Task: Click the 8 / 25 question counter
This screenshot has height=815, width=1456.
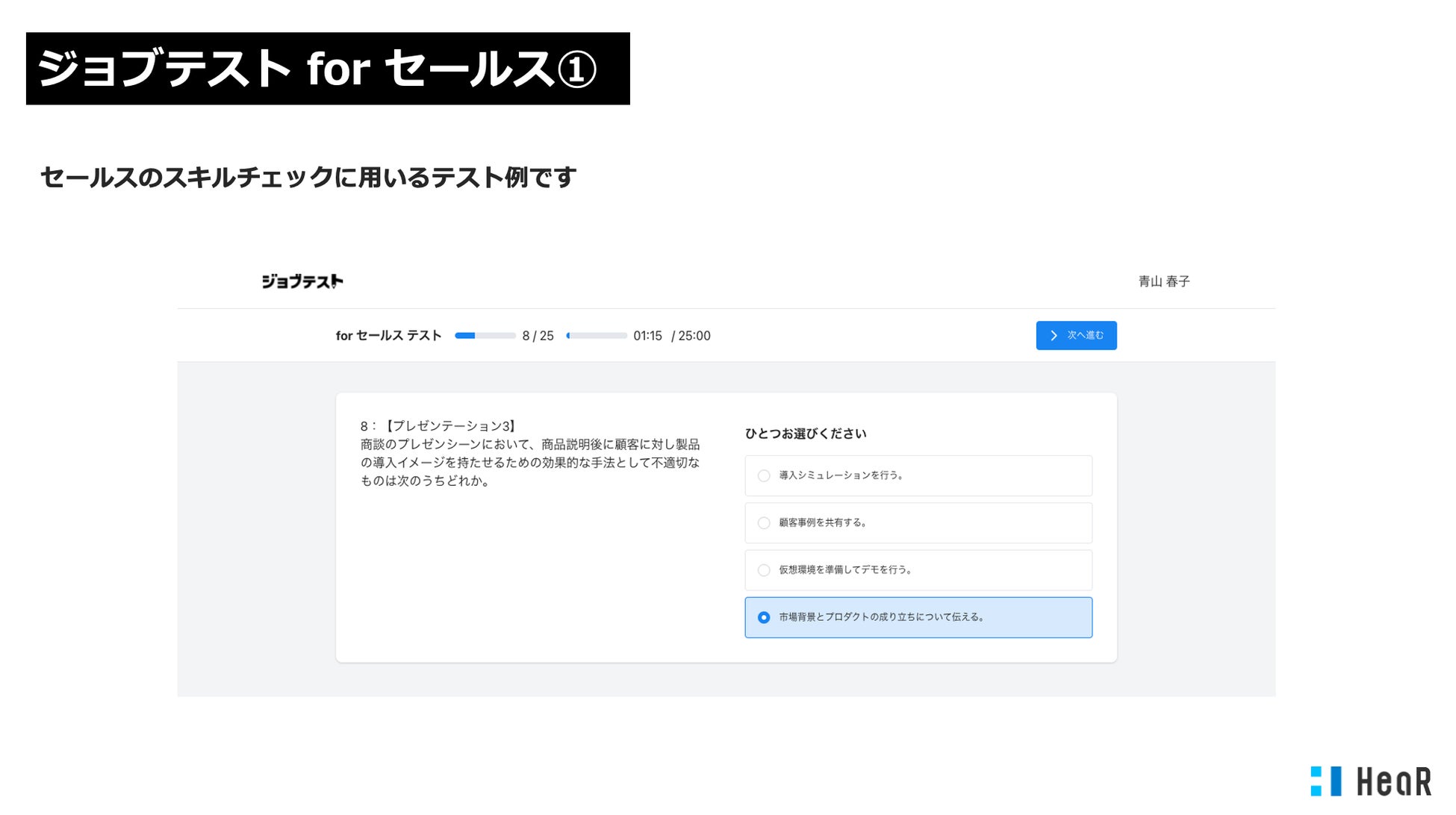Action: point(538,336)
